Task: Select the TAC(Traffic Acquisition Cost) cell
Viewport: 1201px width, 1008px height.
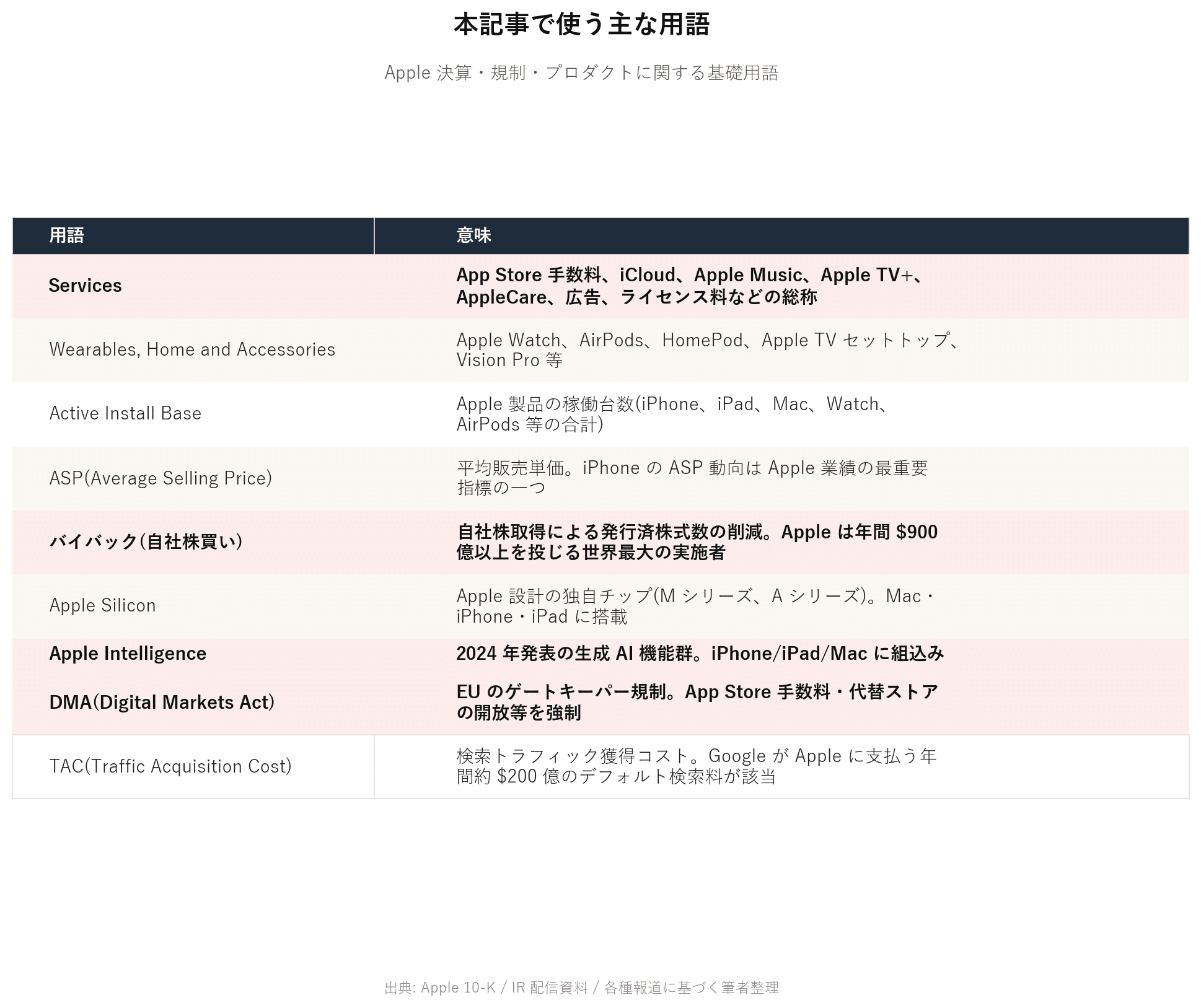Action: (x=193, y=766)
